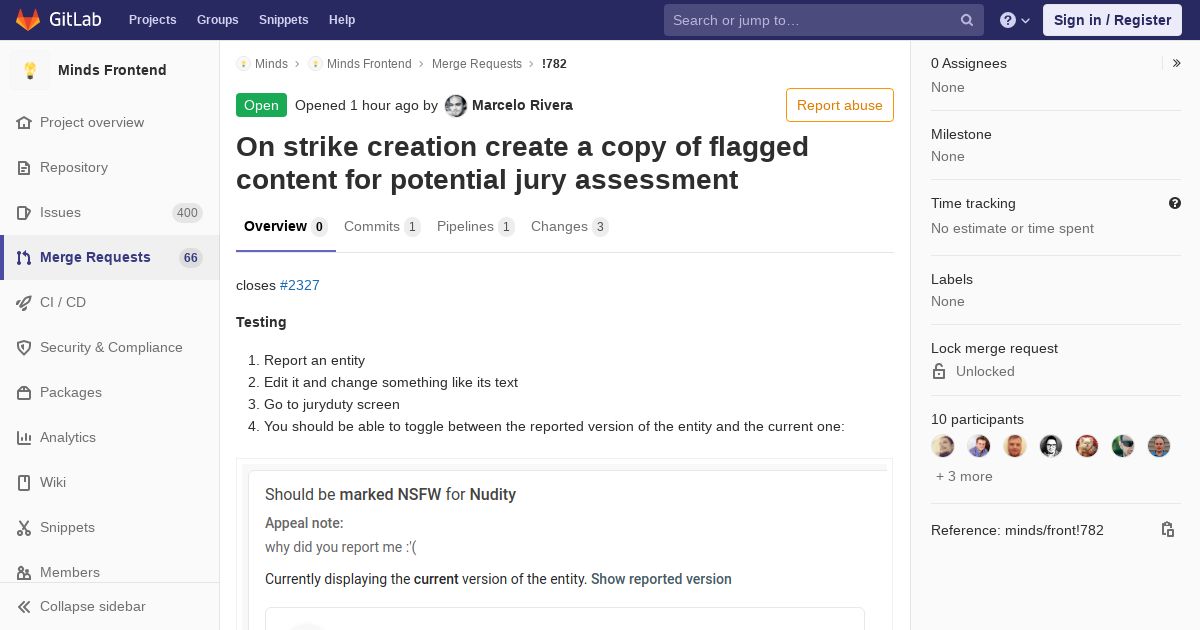The image size is (1200, 630).
Task: Open the Minds Frontend project avatar
Action: pyautogui.click(x=30, y=70)
